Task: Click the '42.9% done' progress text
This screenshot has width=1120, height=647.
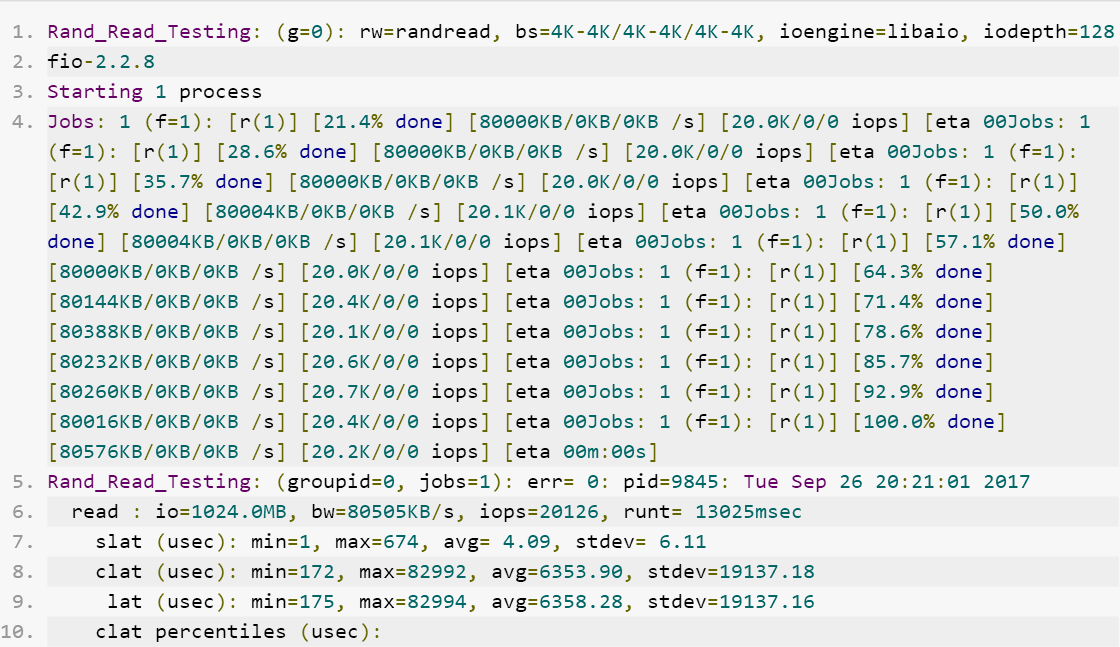Action: coord(119,212)
